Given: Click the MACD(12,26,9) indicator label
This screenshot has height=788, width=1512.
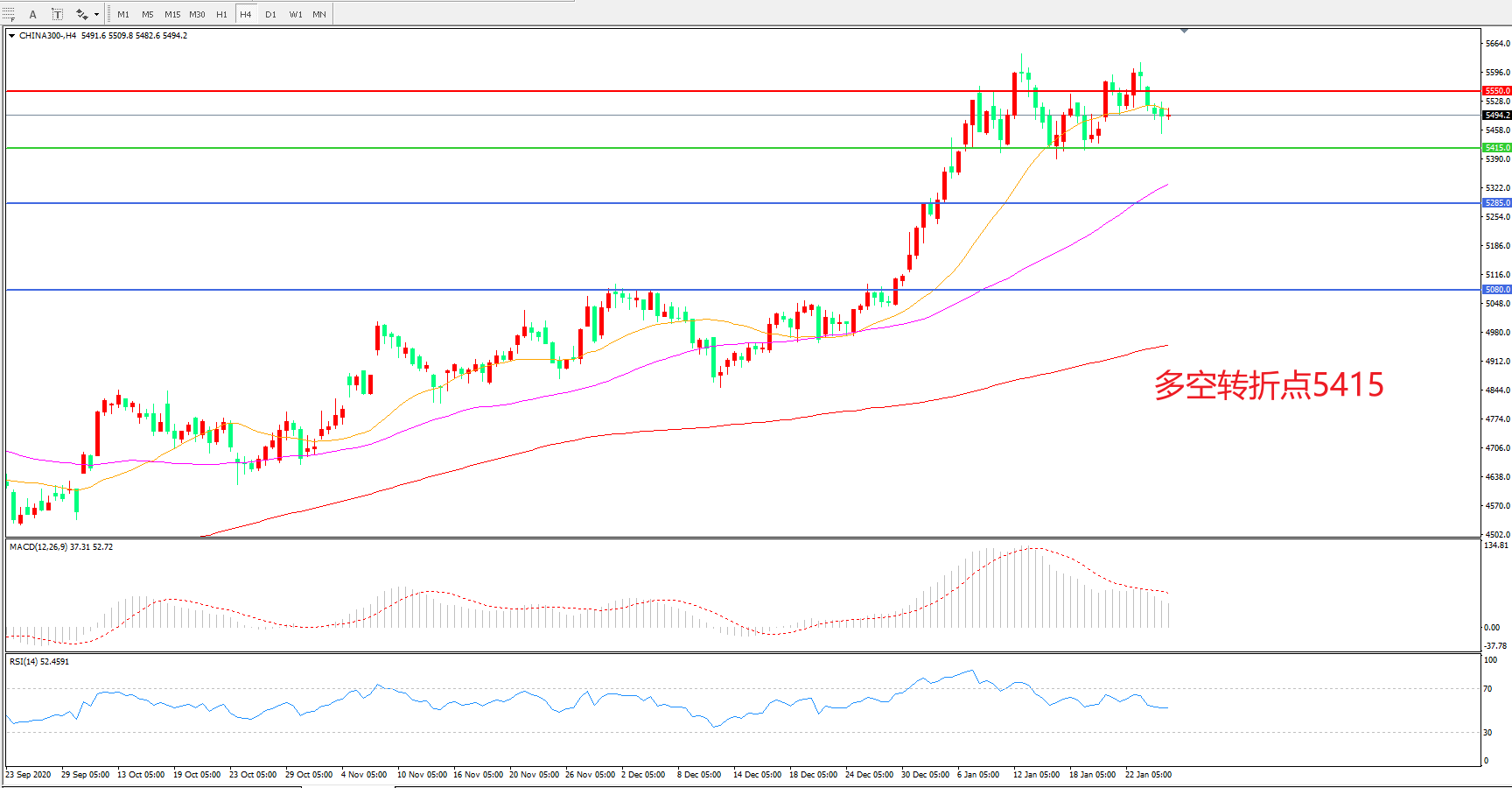Looking at the screenshot, I should [x=38, y=547].
